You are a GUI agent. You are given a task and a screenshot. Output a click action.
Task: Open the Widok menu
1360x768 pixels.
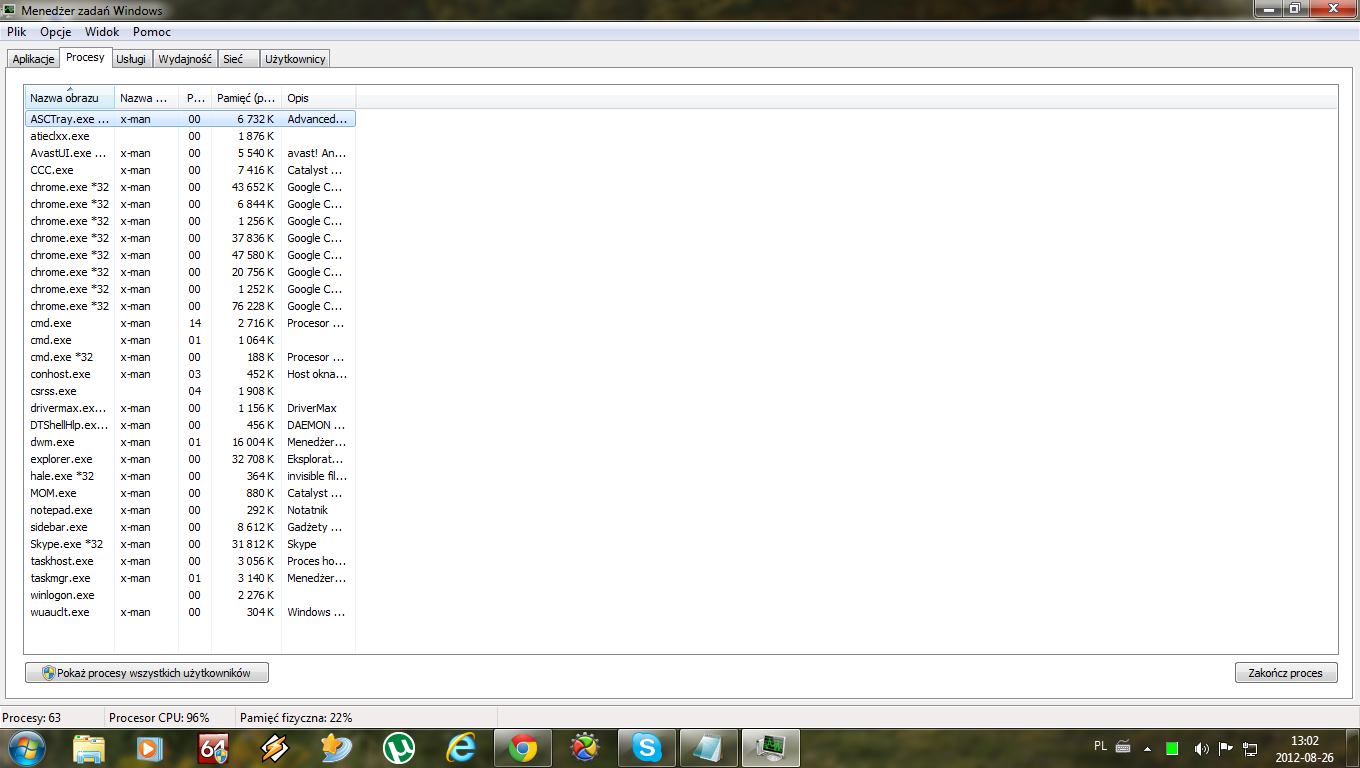[x=102, y=32]
